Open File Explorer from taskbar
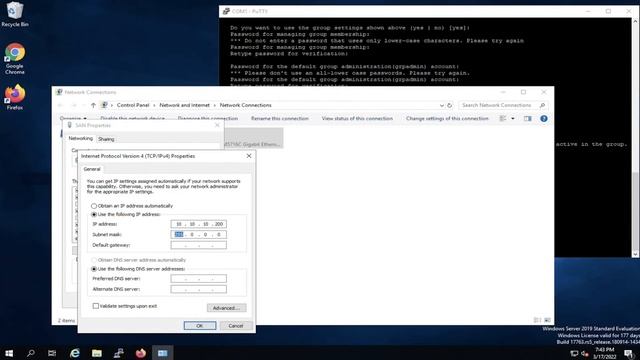The height and width of the screenshot is (360, 640). [97, 353]
